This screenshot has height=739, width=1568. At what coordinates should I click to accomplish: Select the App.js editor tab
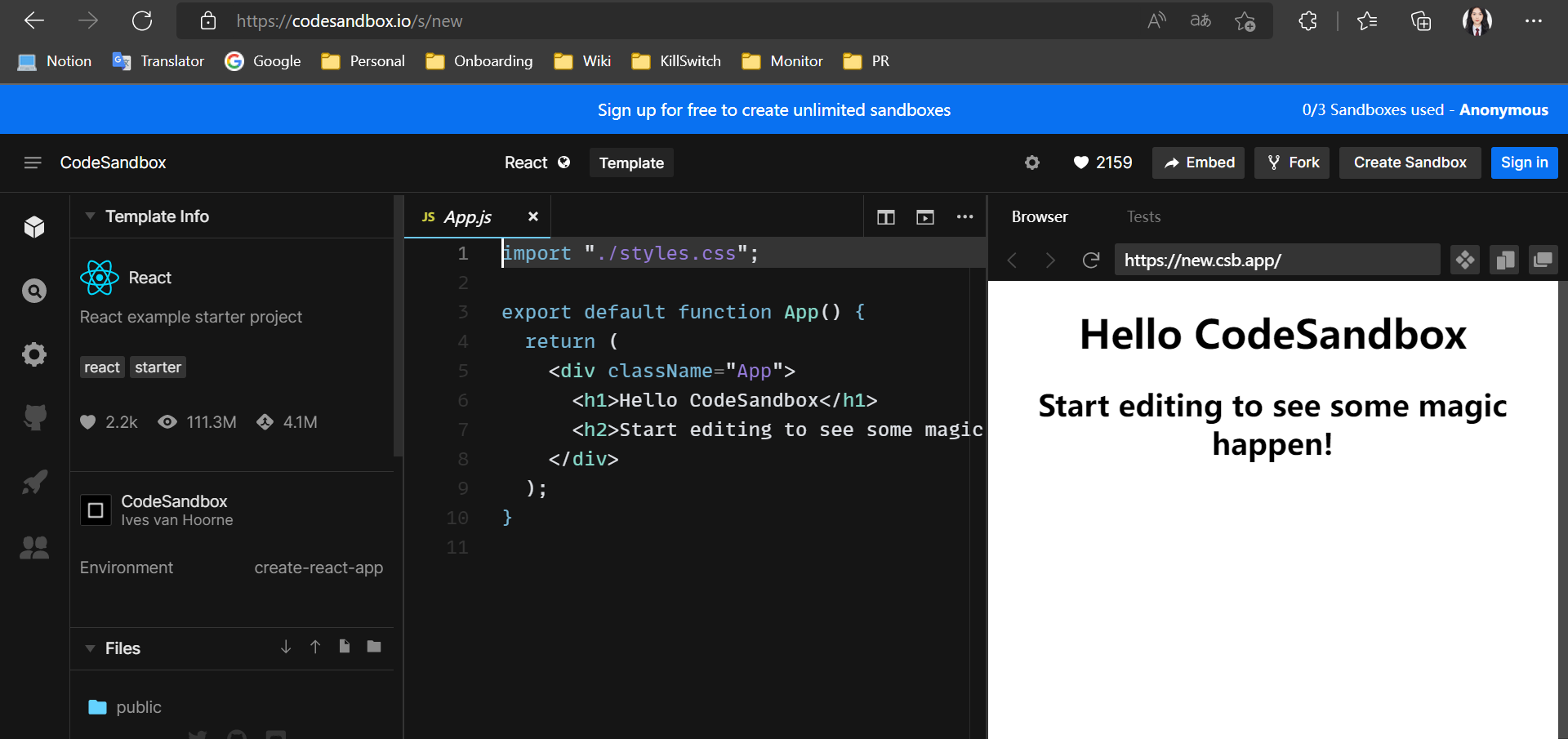coord(467,217)
